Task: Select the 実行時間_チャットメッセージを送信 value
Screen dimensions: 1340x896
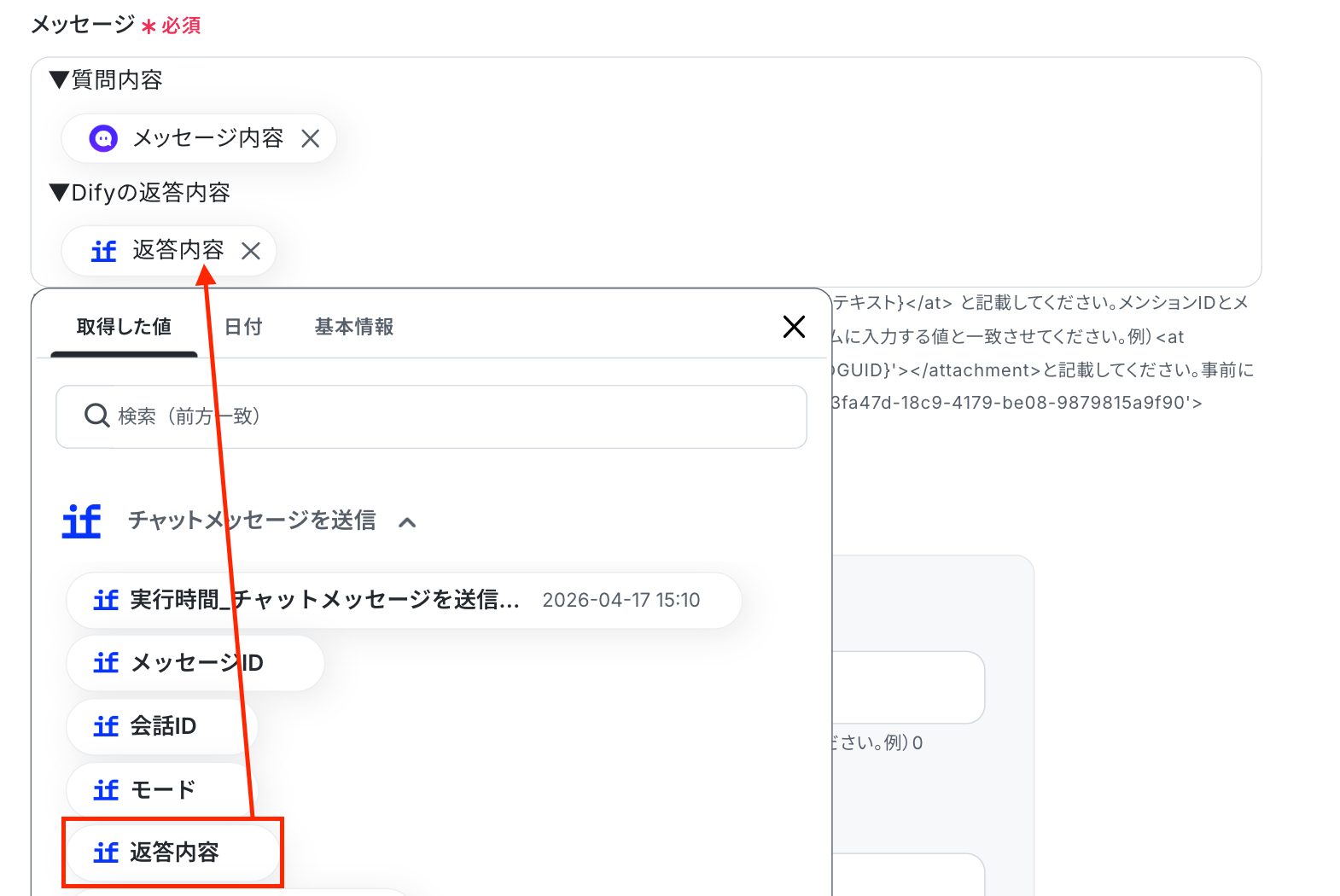Action: coord(404,601)
